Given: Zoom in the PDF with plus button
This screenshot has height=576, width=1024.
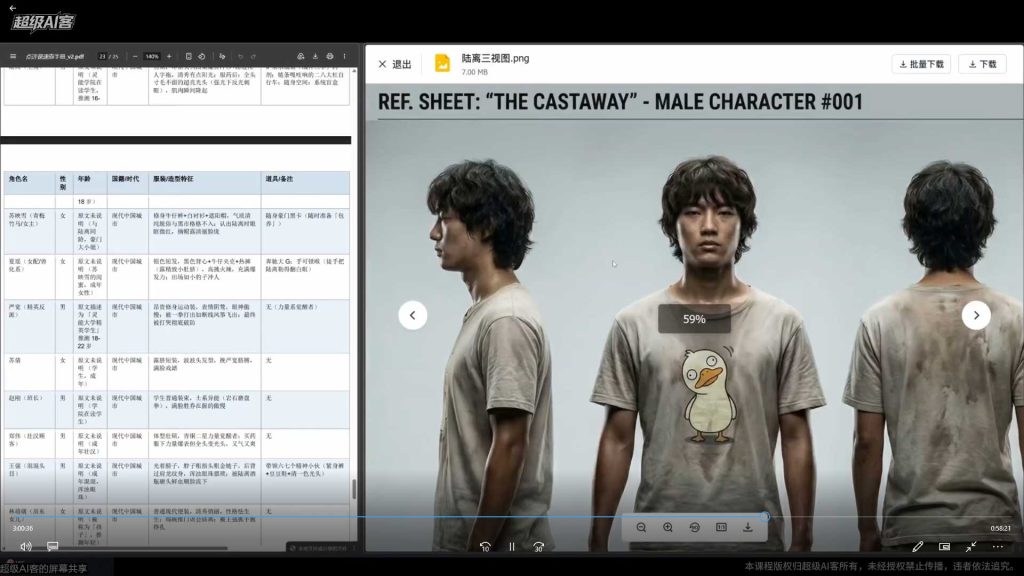Looking at the screenshot, I should [x=169, y=56].
